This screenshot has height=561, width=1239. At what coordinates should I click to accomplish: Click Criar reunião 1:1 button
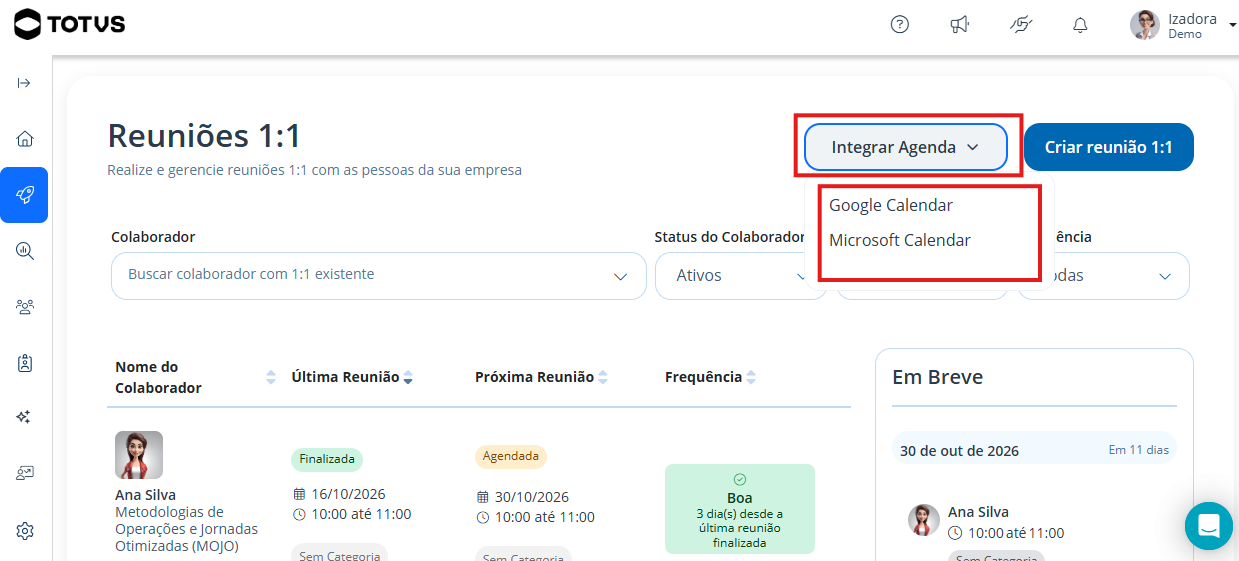(1108, 147)
